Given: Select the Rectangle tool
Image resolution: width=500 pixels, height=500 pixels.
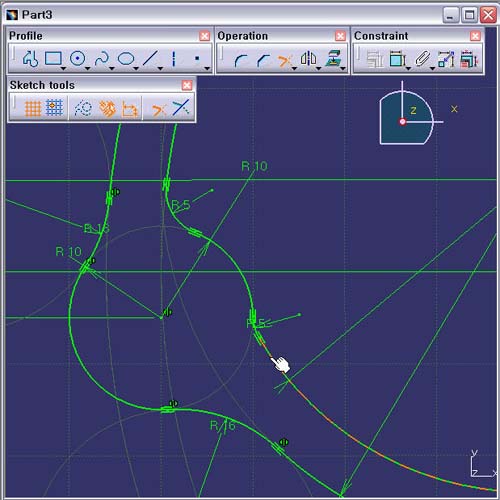Looking at the screenshot, I should (x=53, y=59).
